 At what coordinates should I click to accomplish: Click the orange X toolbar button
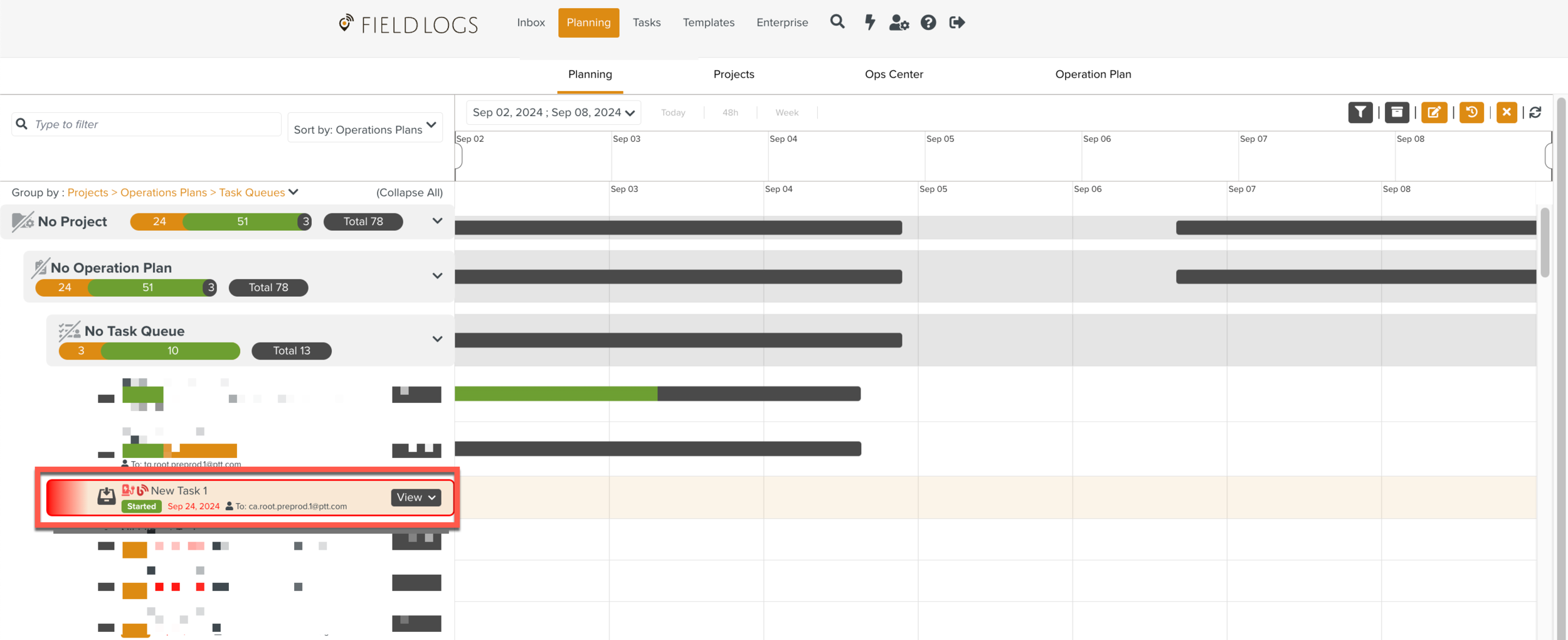[1507, 112]
